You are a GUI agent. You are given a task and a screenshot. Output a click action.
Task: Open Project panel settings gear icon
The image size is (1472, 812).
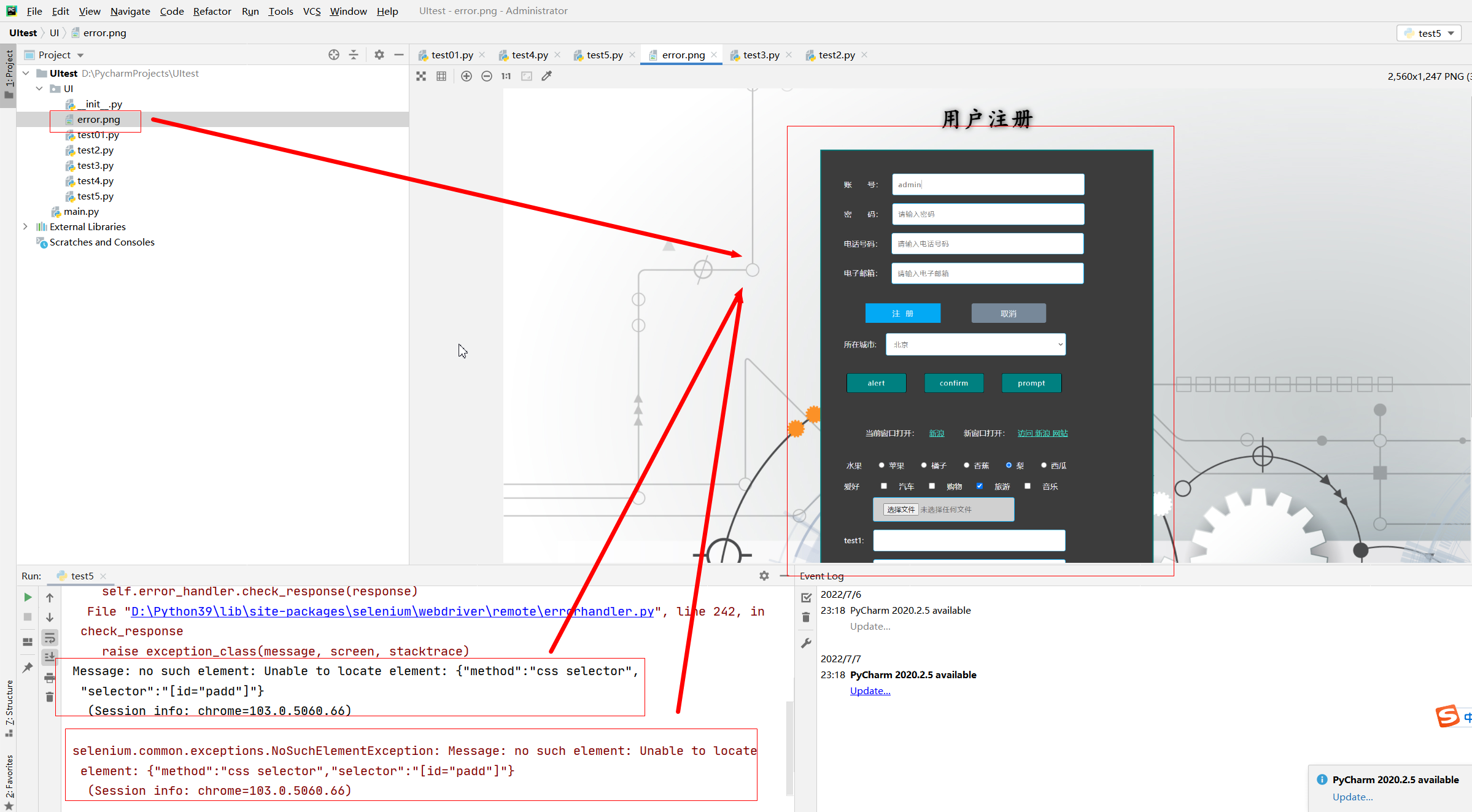click(x=379, y=55)
